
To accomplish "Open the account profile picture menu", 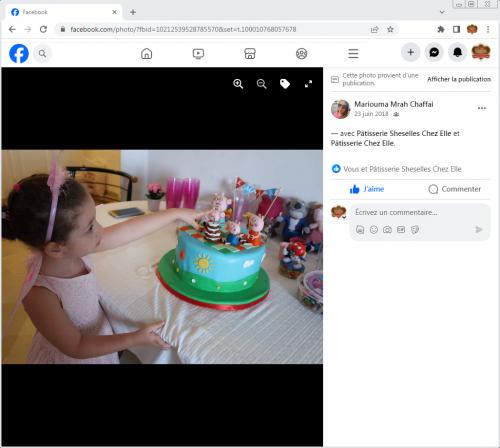I will tap(481, 52).
